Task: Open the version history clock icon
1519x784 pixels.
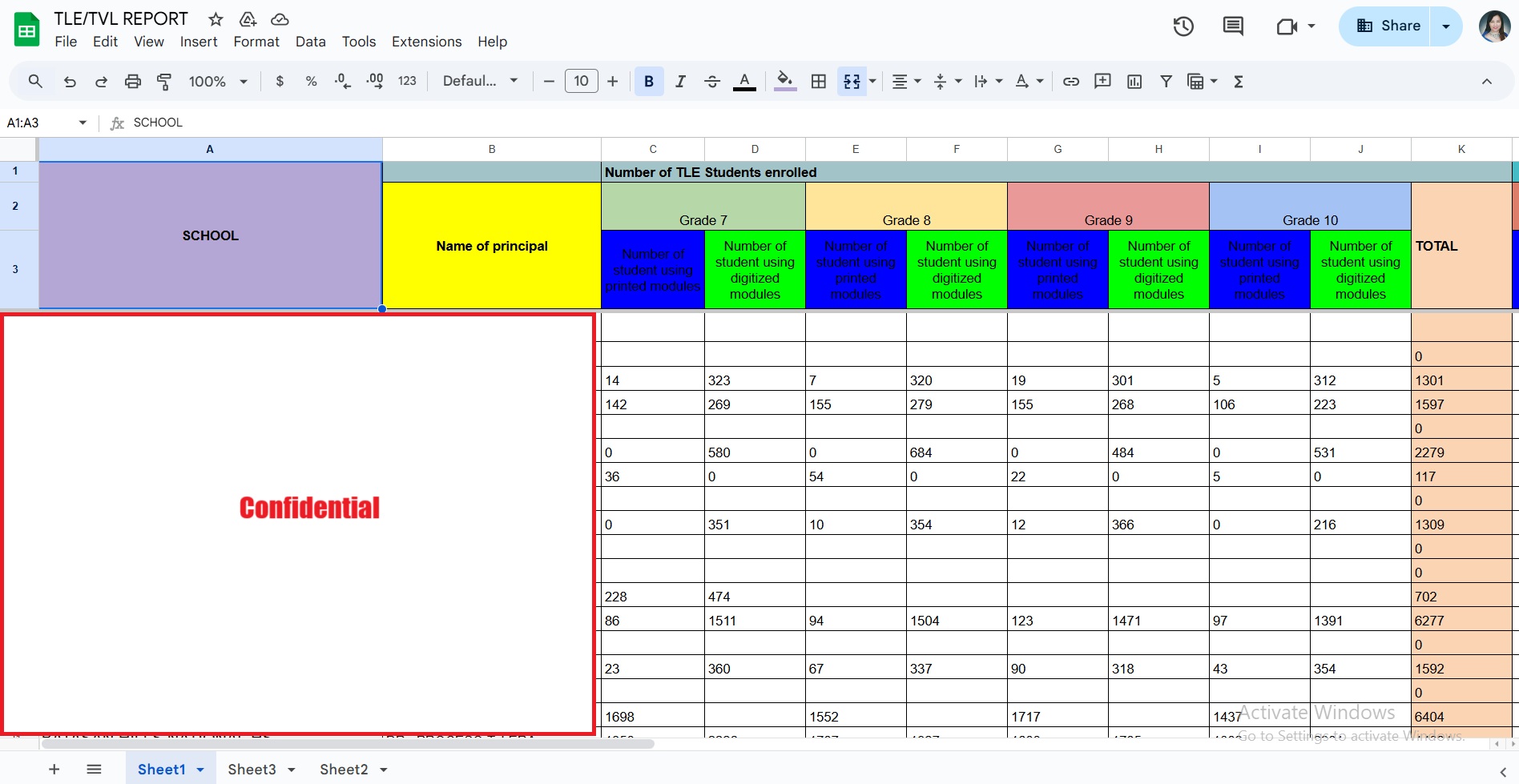Action: (x=1183, y=26)
